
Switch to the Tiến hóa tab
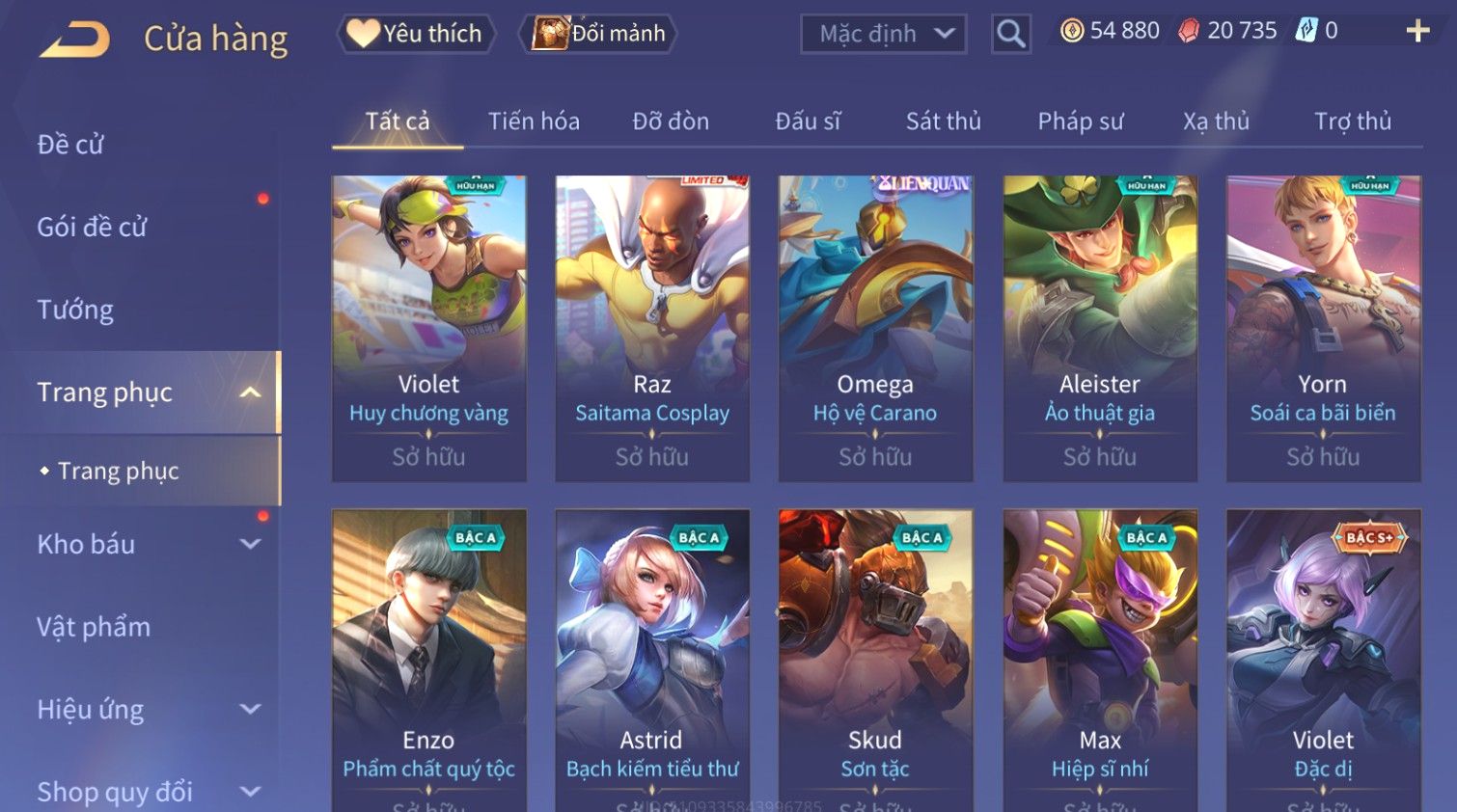click(534, 122)
